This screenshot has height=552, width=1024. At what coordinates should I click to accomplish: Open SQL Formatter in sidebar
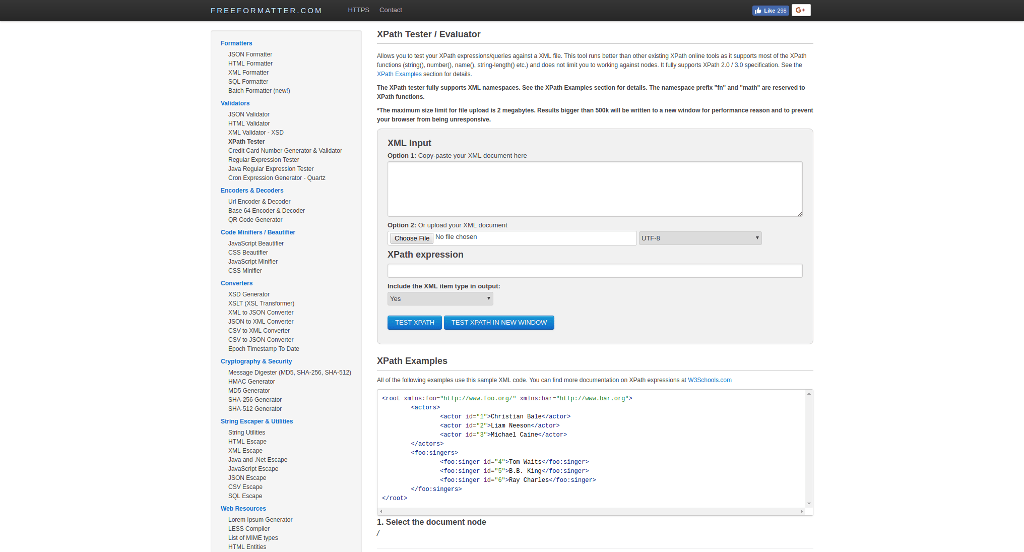248,82
